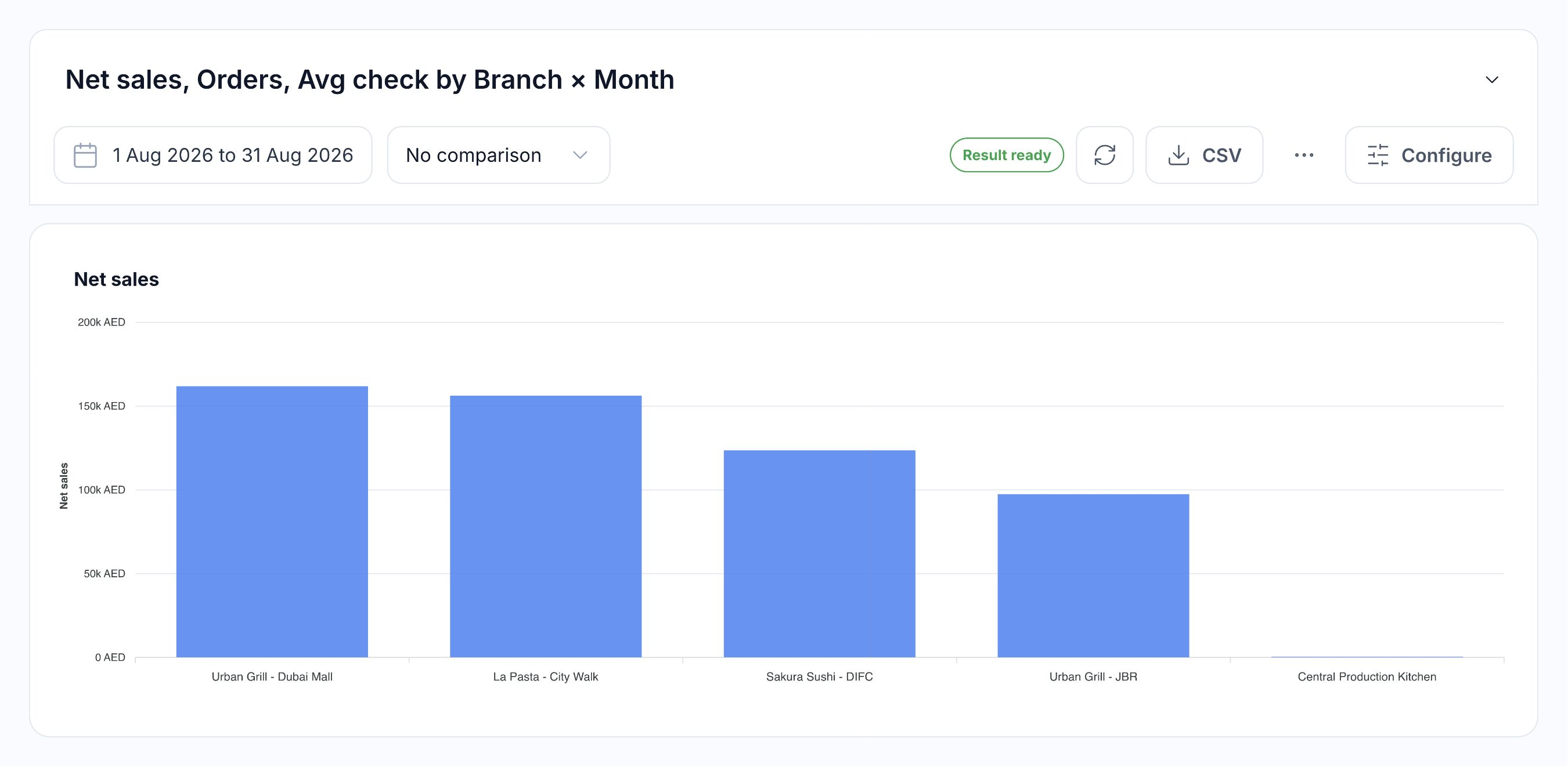Click the Net sales chart title
The width and height of the screenshot is (1568, 767).
116,279
